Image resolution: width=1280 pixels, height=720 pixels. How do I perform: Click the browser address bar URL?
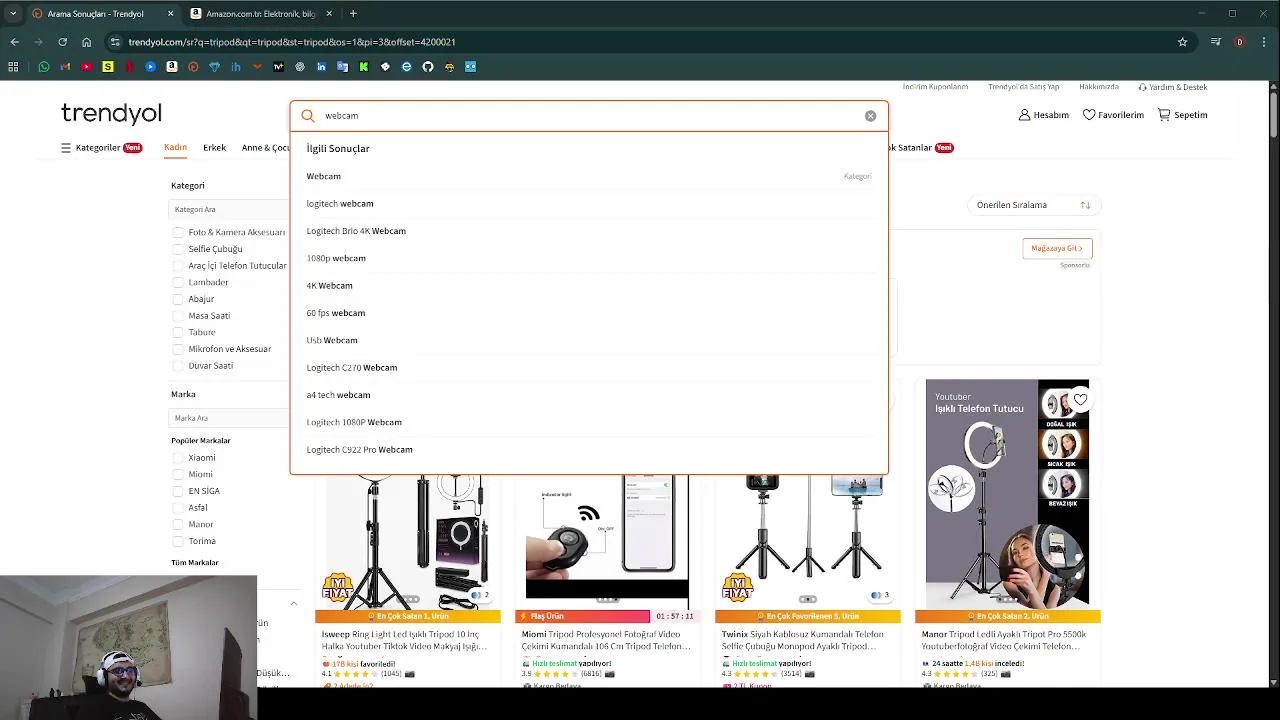coord(292,42)
